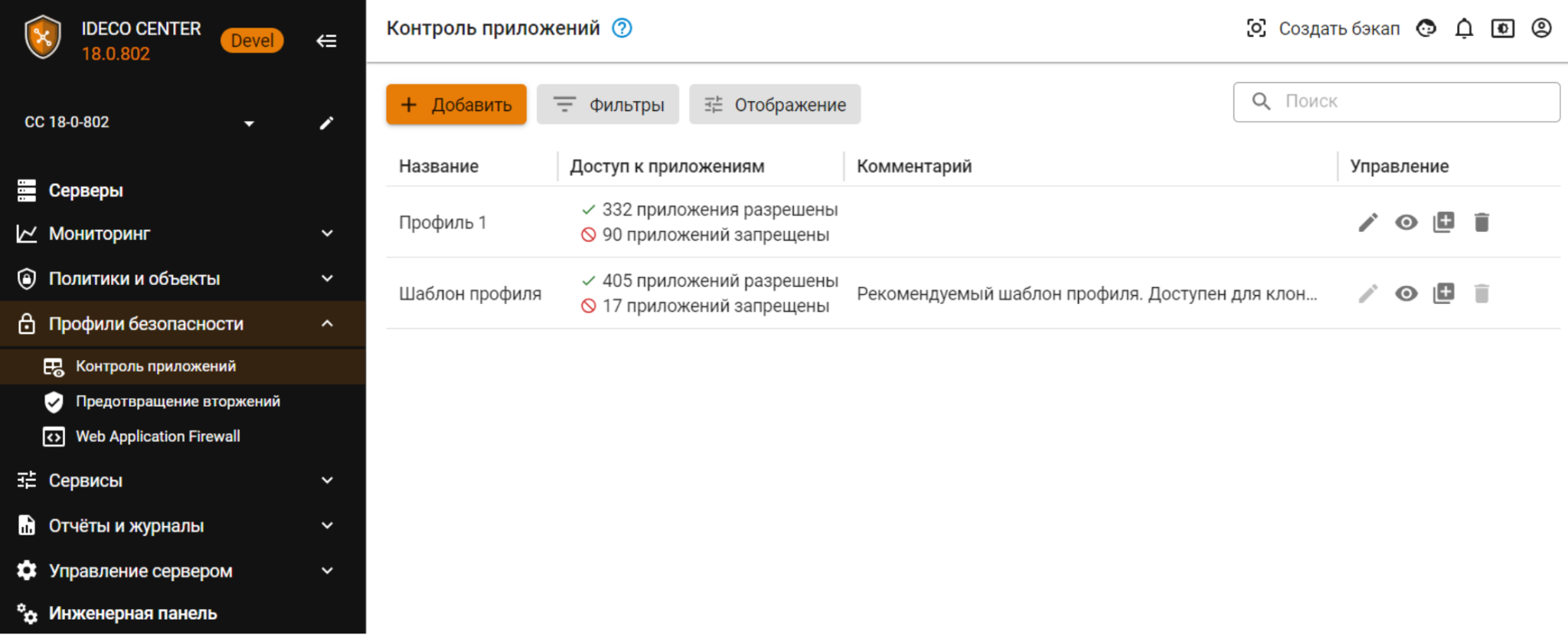Viewport: 1568px width, 635px height.
Task: Open Предотвращение вторжений page
Action: [x=178, y=401]
